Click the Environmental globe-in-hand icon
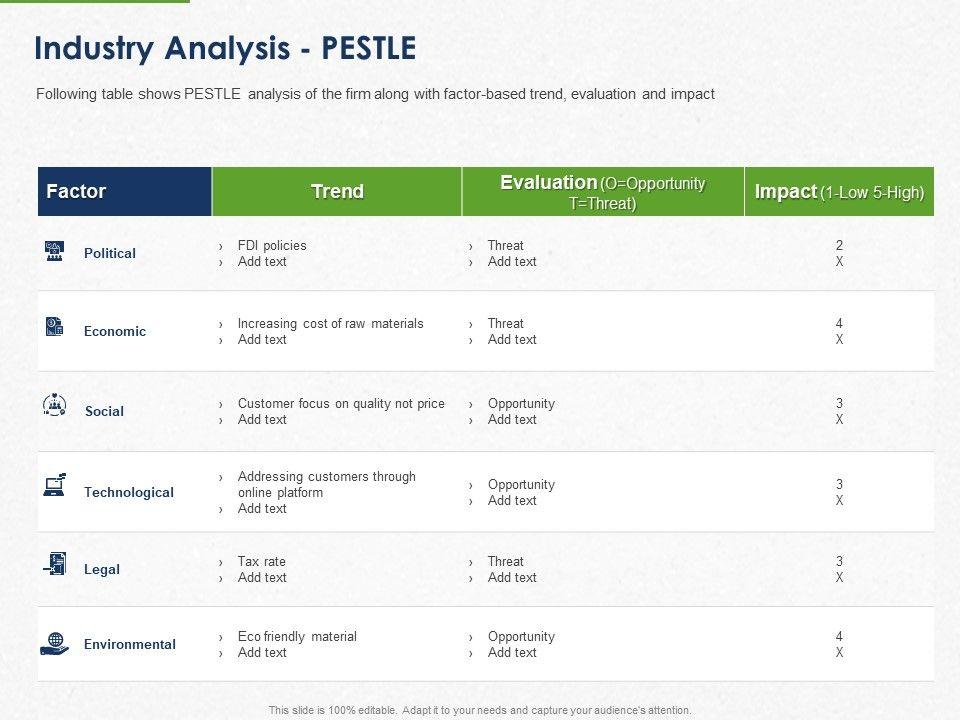960x720 pixels. pyautogui.click(x=55, y=643)
